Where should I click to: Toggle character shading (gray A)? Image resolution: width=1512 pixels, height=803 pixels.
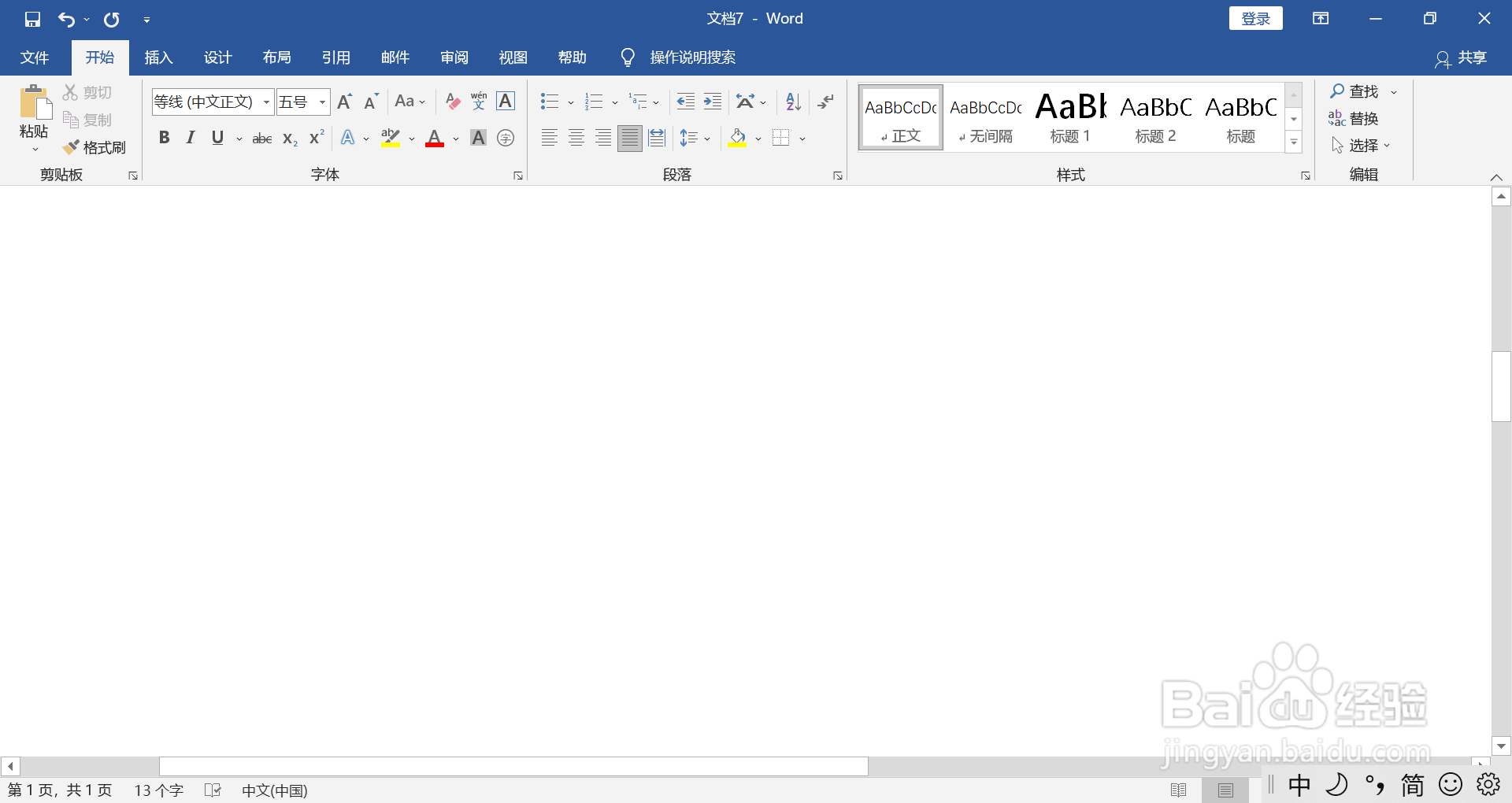(x=478, y=139)
